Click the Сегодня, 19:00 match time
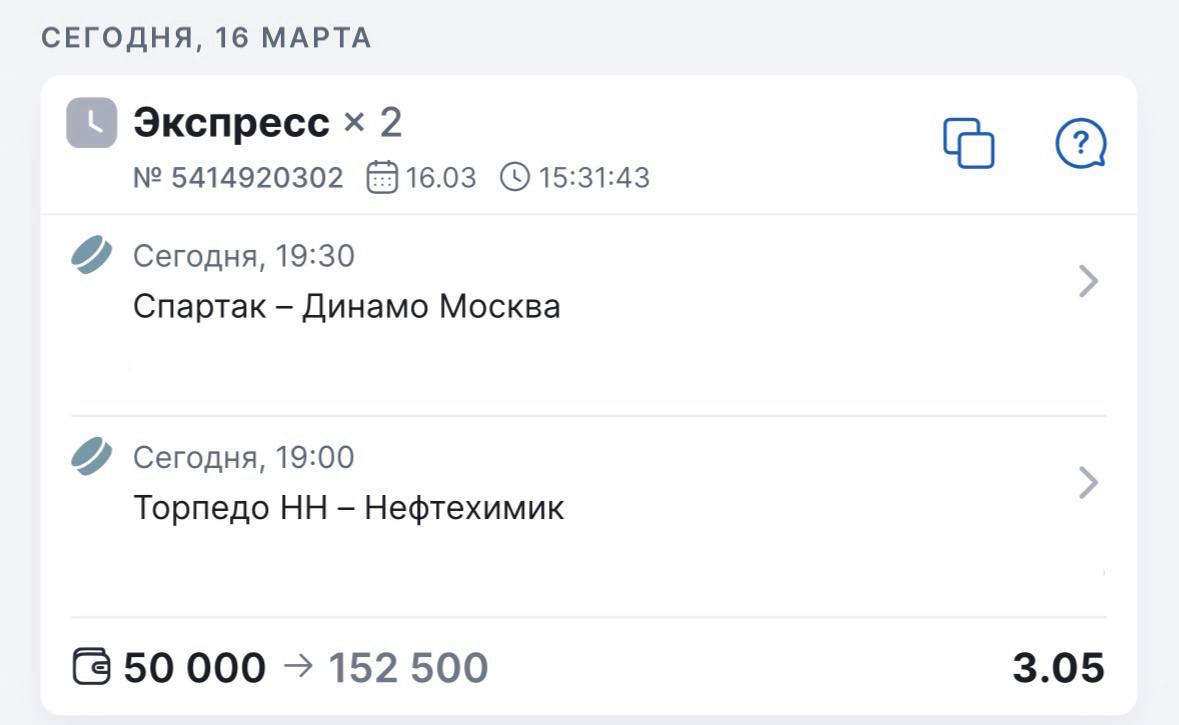The image size is (1179, 725). (243, 458)
